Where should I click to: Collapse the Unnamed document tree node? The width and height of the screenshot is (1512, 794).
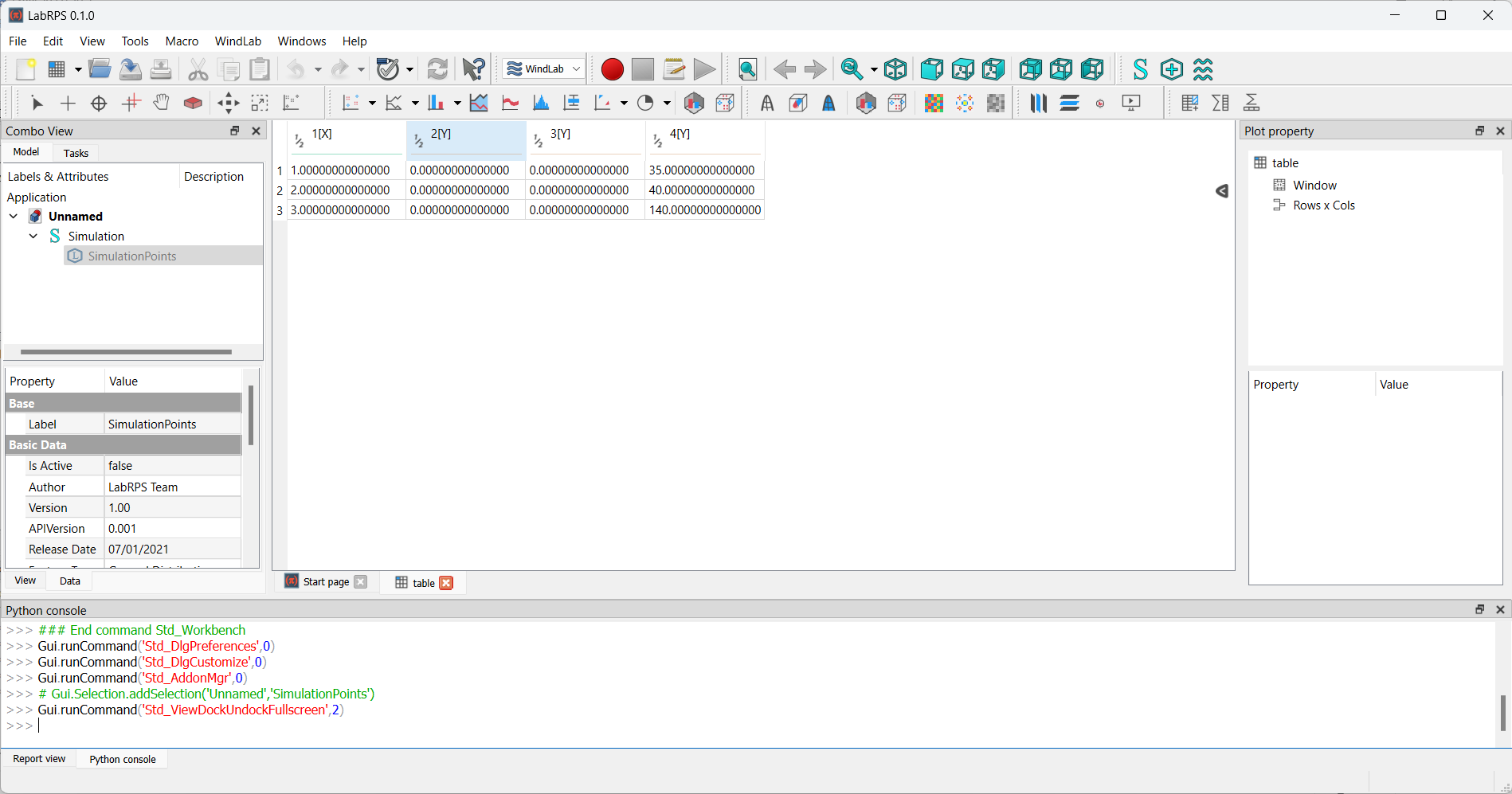(14, 216)
